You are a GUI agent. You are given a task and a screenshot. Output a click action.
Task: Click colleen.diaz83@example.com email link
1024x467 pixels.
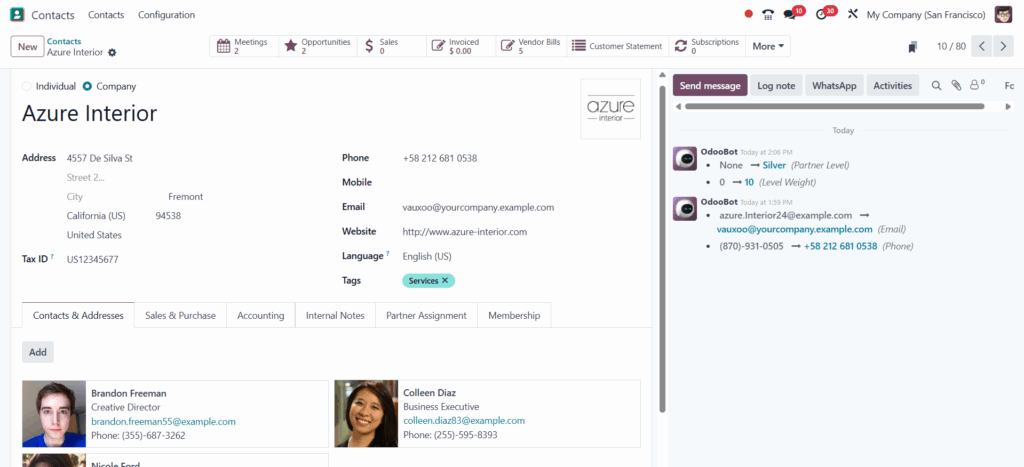tap(464, 421)
